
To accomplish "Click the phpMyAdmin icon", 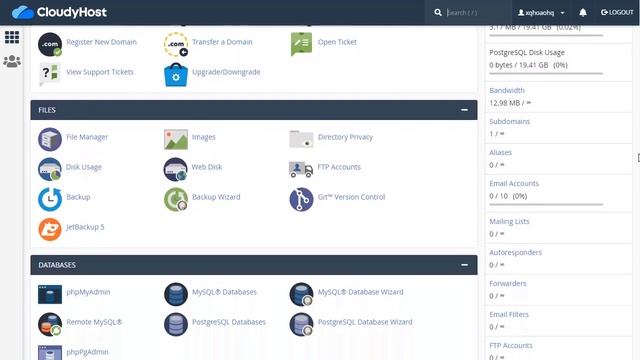I will [50, 294].
